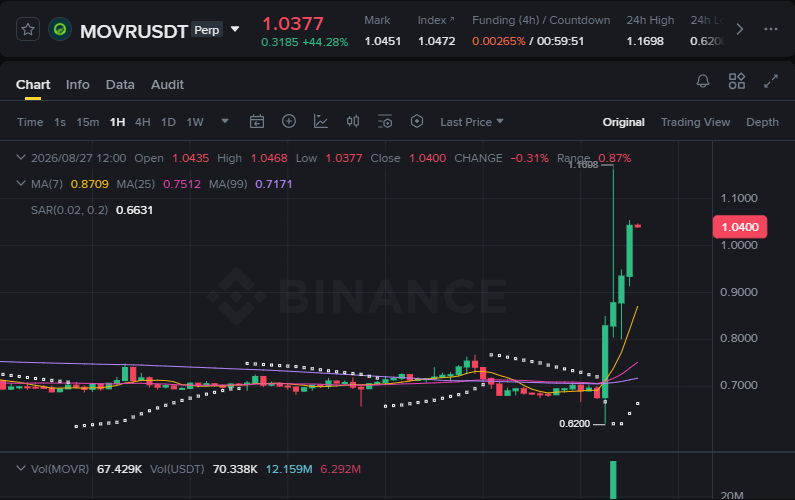Click the 1.1698 high price marker

coord(583,165)
